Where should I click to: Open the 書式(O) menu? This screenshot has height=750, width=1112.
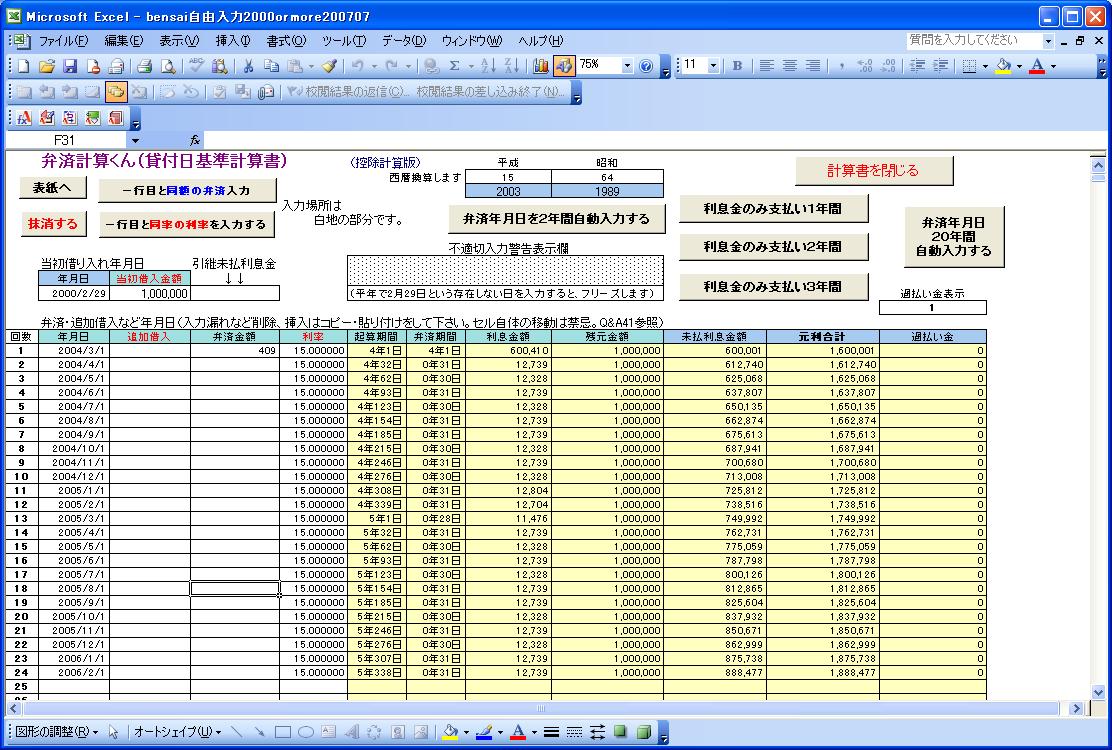pos(286,40)
